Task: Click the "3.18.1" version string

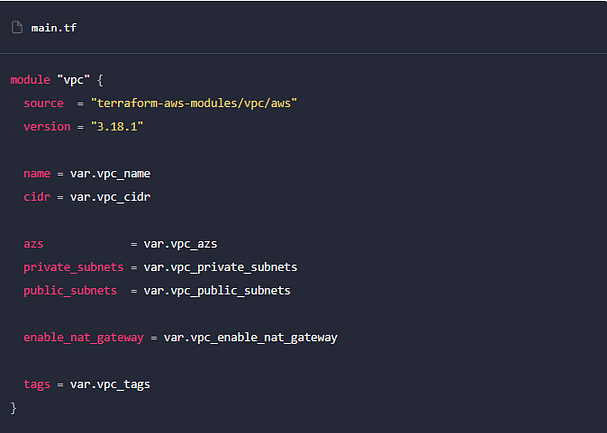Action: tap(117, 127)
